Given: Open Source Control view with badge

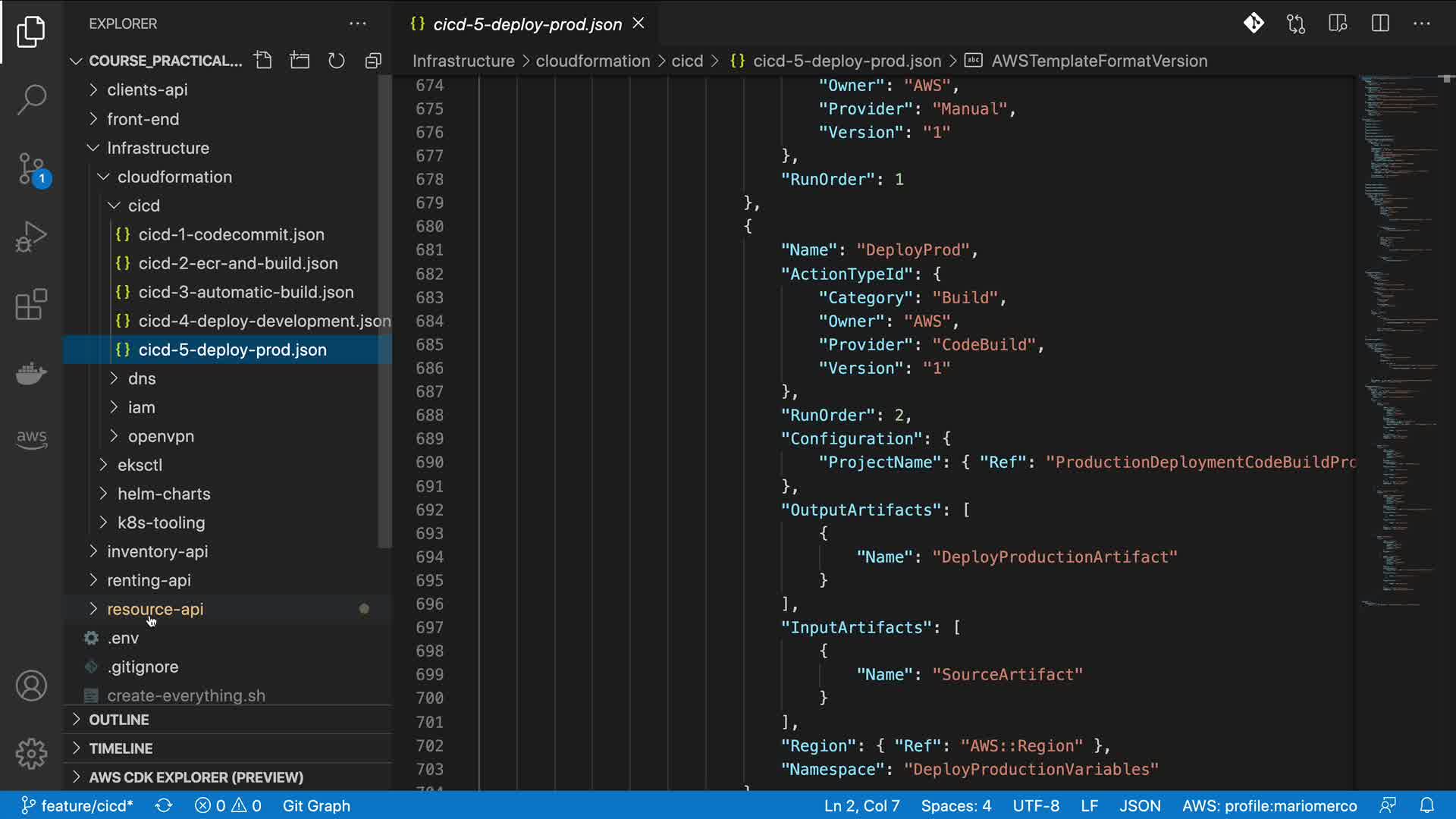Looking at the screenshot, I should pos(31,168).
